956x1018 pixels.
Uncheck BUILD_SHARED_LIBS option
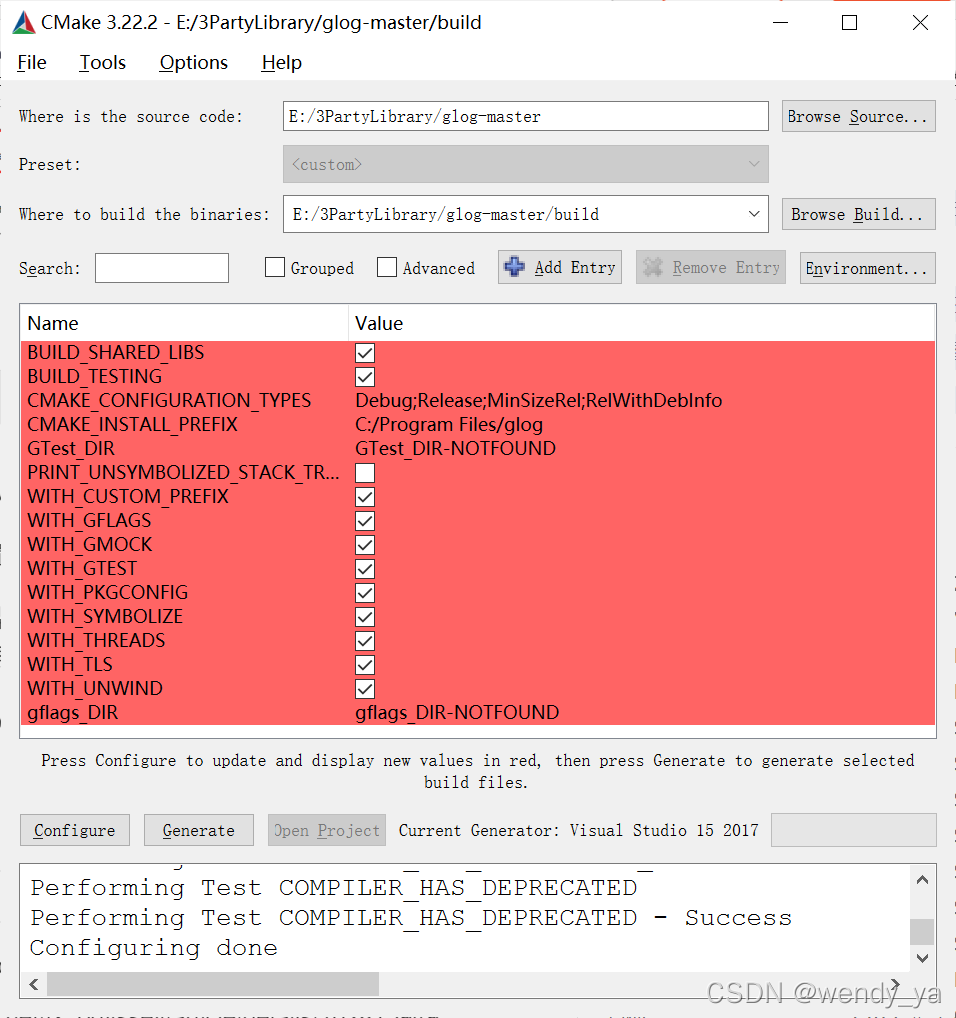click(x=365, y=353)
